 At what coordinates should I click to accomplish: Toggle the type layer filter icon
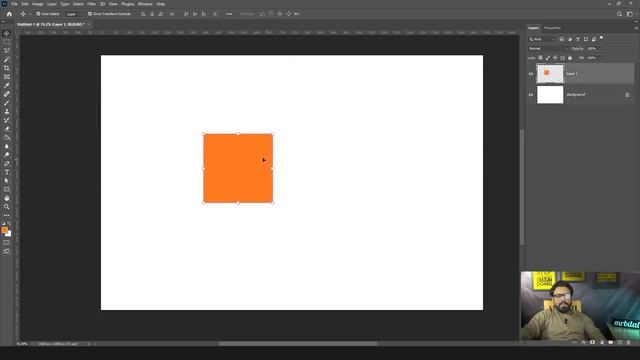click(x=578, y=39)
